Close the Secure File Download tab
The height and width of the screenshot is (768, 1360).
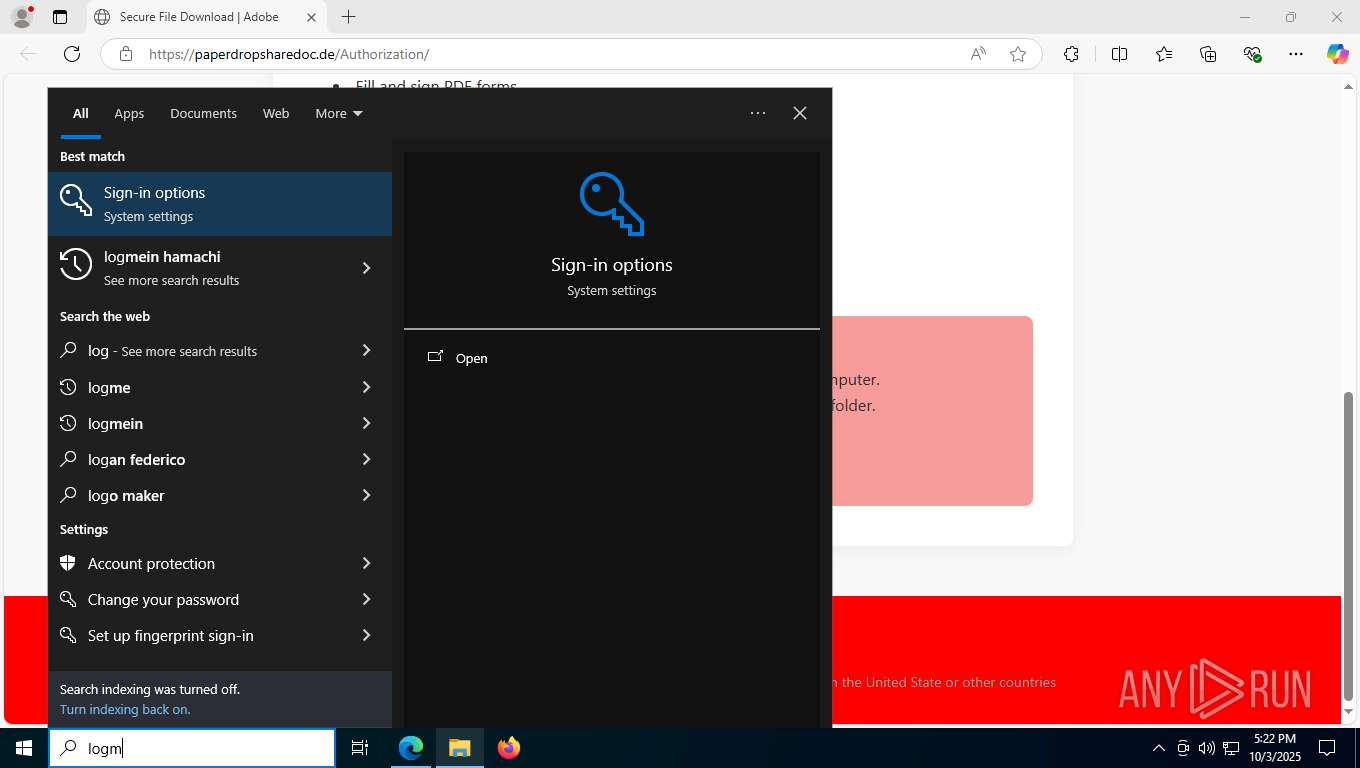[311, 17]
